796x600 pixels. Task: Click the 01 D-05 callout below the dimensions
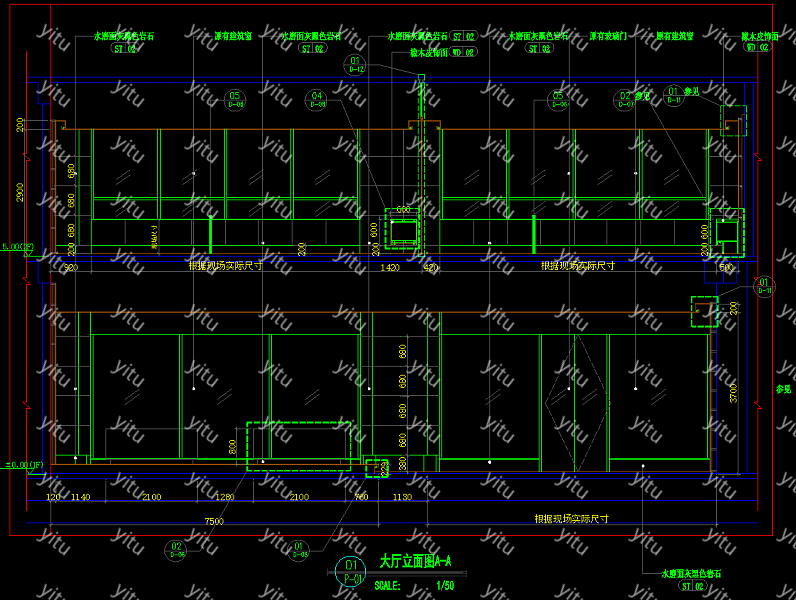pyautogui.click(x=299, y=548)
